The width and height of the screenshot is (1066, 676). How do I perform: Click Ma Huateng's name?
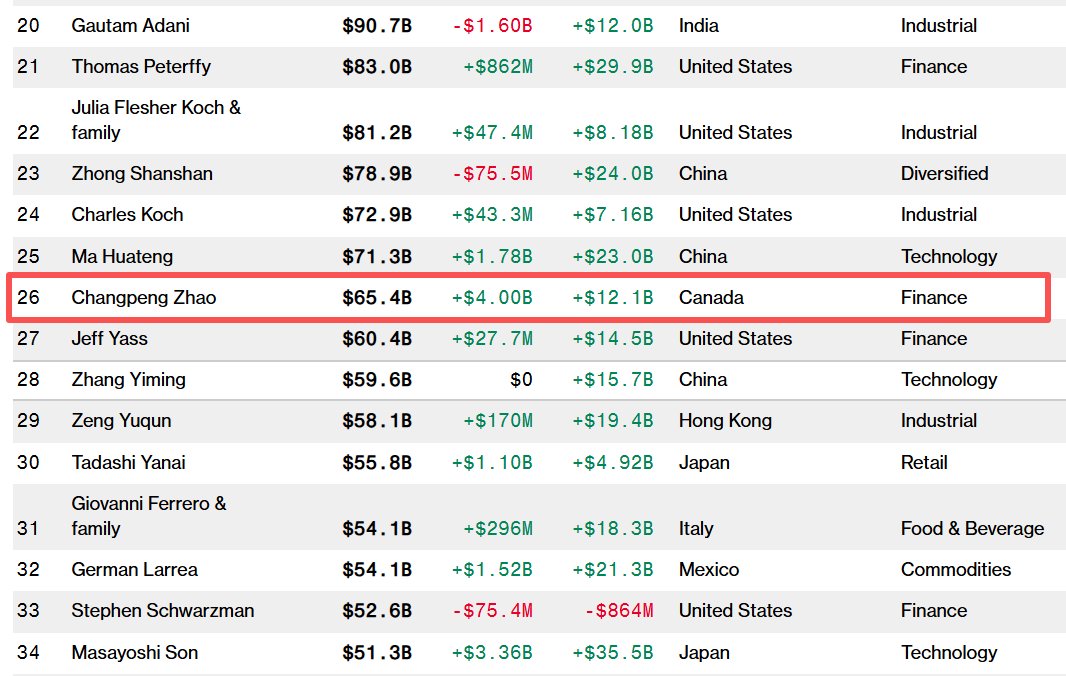pos(122,256)
